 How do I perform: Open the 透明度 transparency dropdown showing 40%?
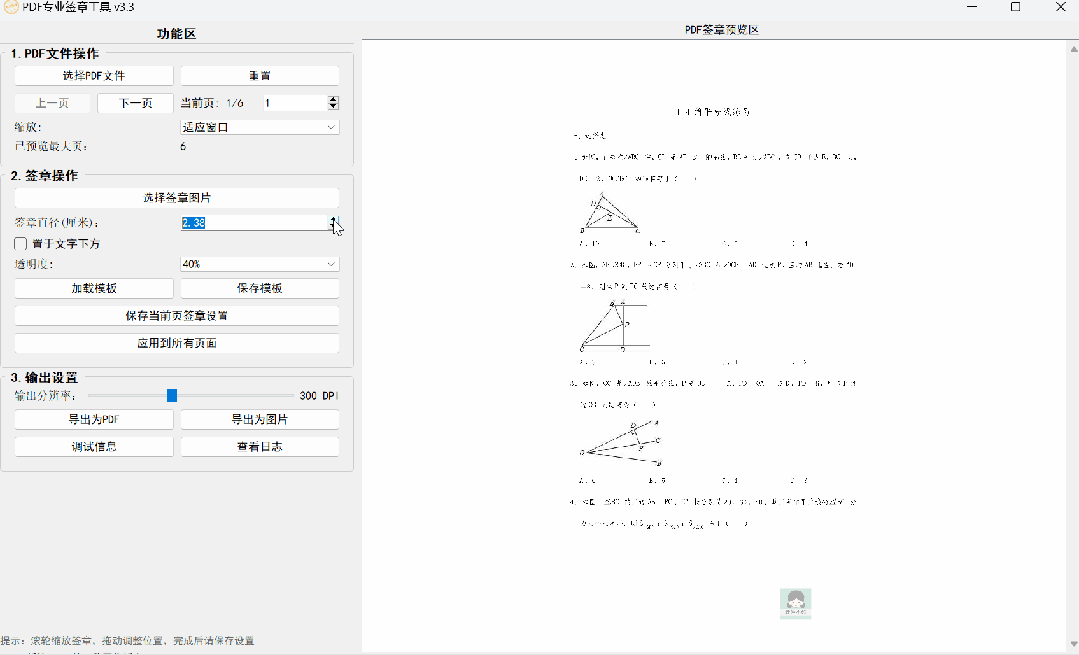pos(259,263)
